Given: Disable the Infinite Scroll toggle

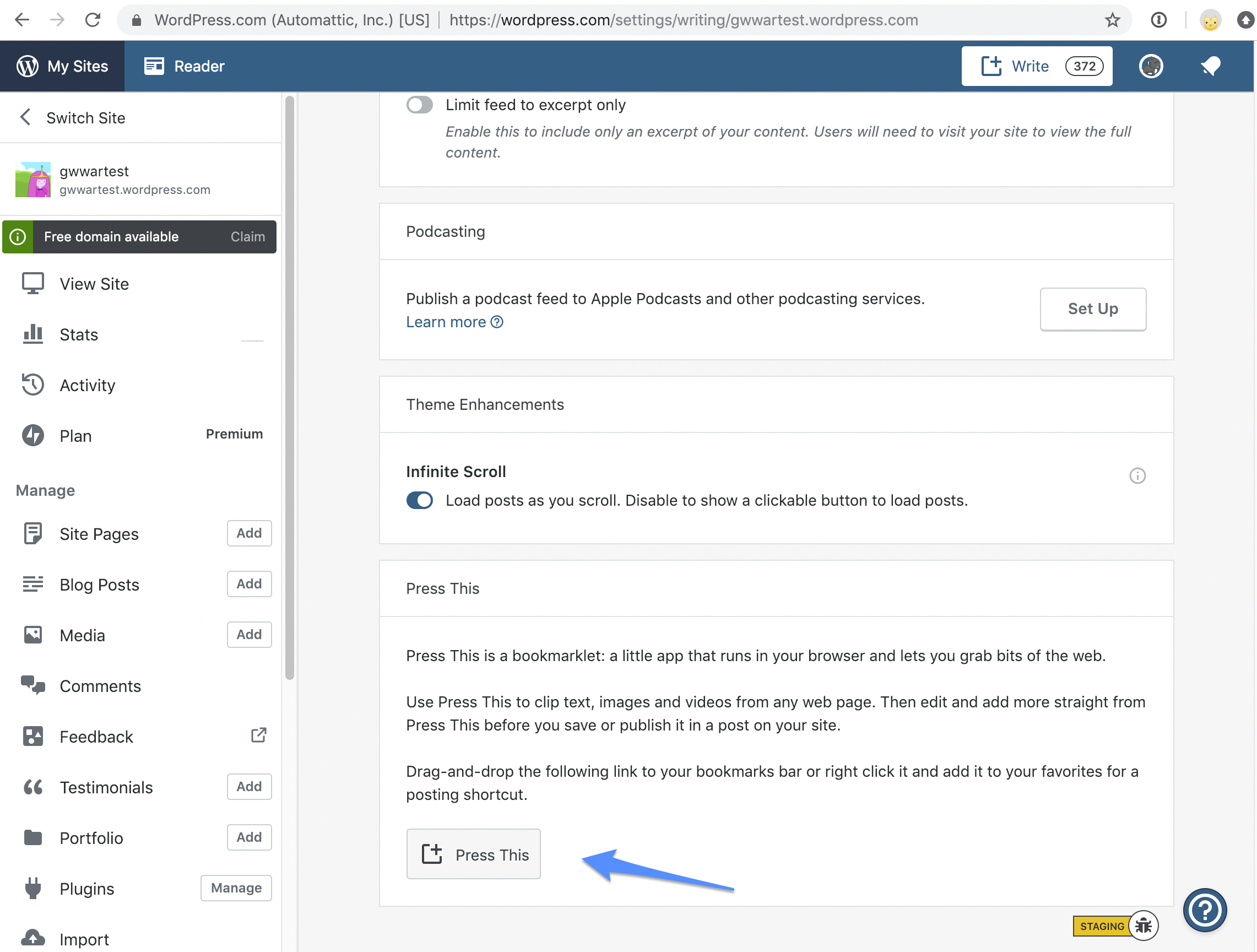Looking at the screenshot, I should click(x=419, y=500).
